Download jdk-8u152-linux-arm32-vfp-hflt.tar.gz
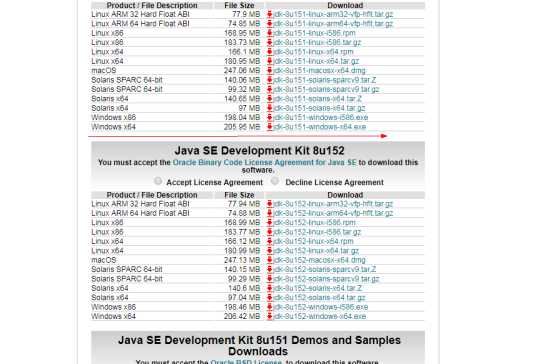Image resolution: width=554 pixels, height=364 pixels. point(333,204)
